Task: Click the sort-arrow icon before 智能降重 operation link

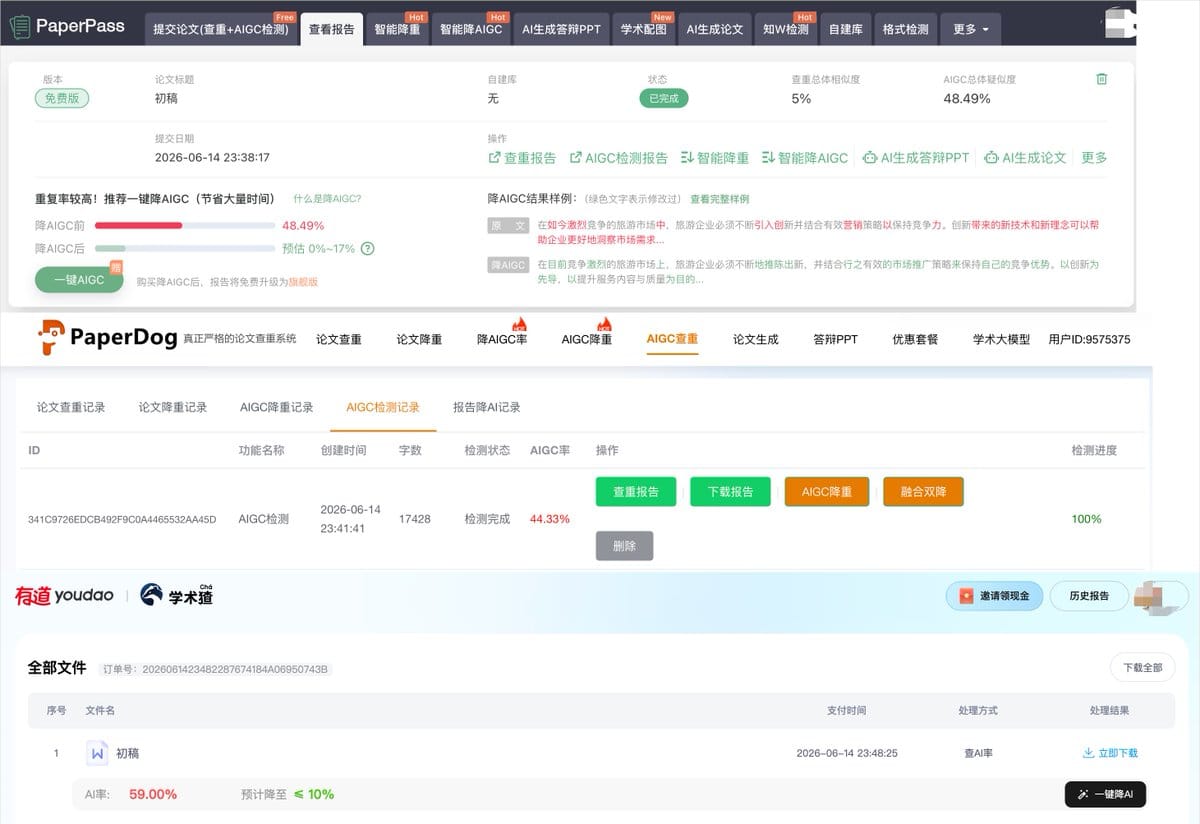Action: pyautogui.click(x=687, y=158)
